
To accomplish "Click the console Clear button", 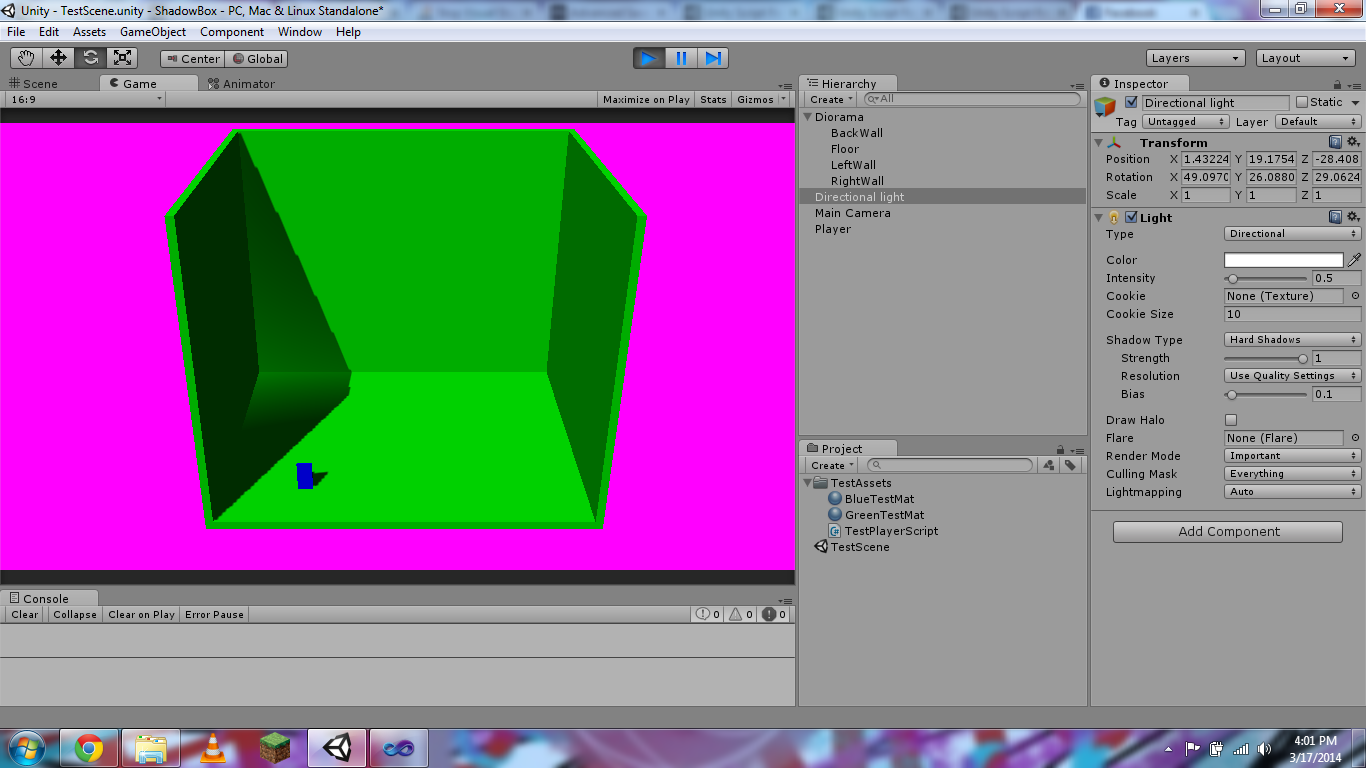I will coord(25,614).
